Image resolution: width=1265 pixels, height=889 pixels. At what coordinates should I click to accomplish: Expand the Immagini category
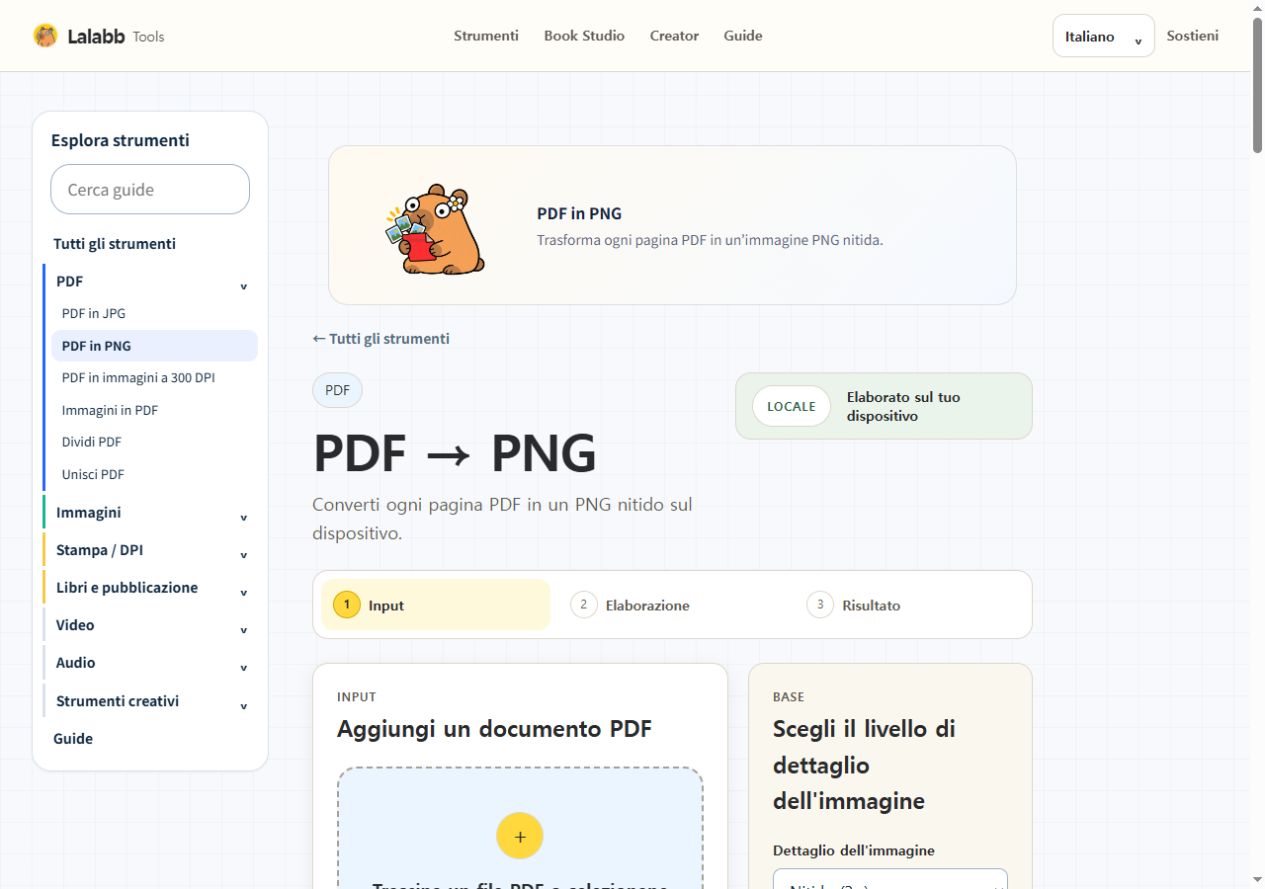coord(150,513)
